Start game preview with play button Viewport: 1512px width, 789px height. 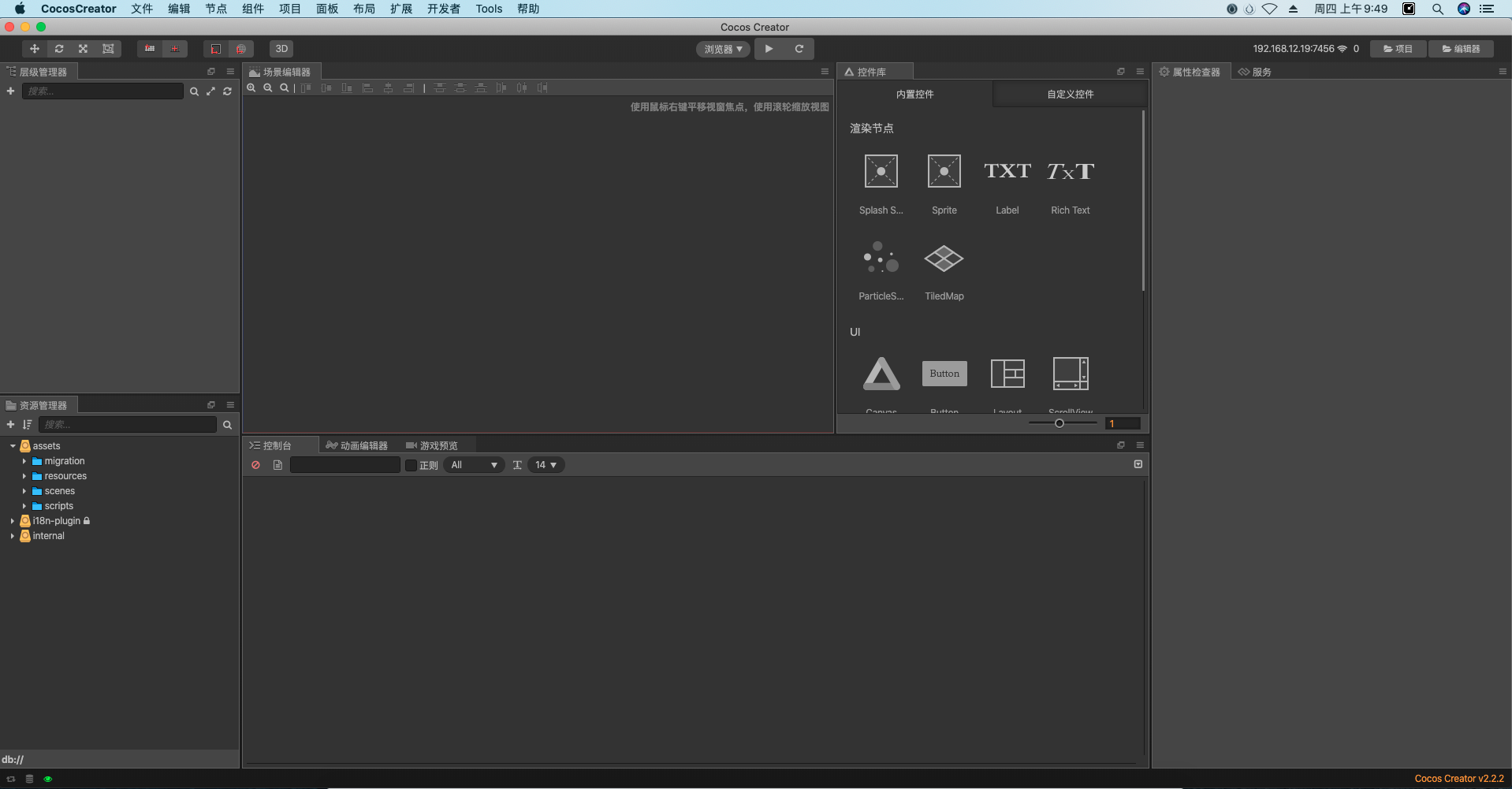(x=769, y=49)
